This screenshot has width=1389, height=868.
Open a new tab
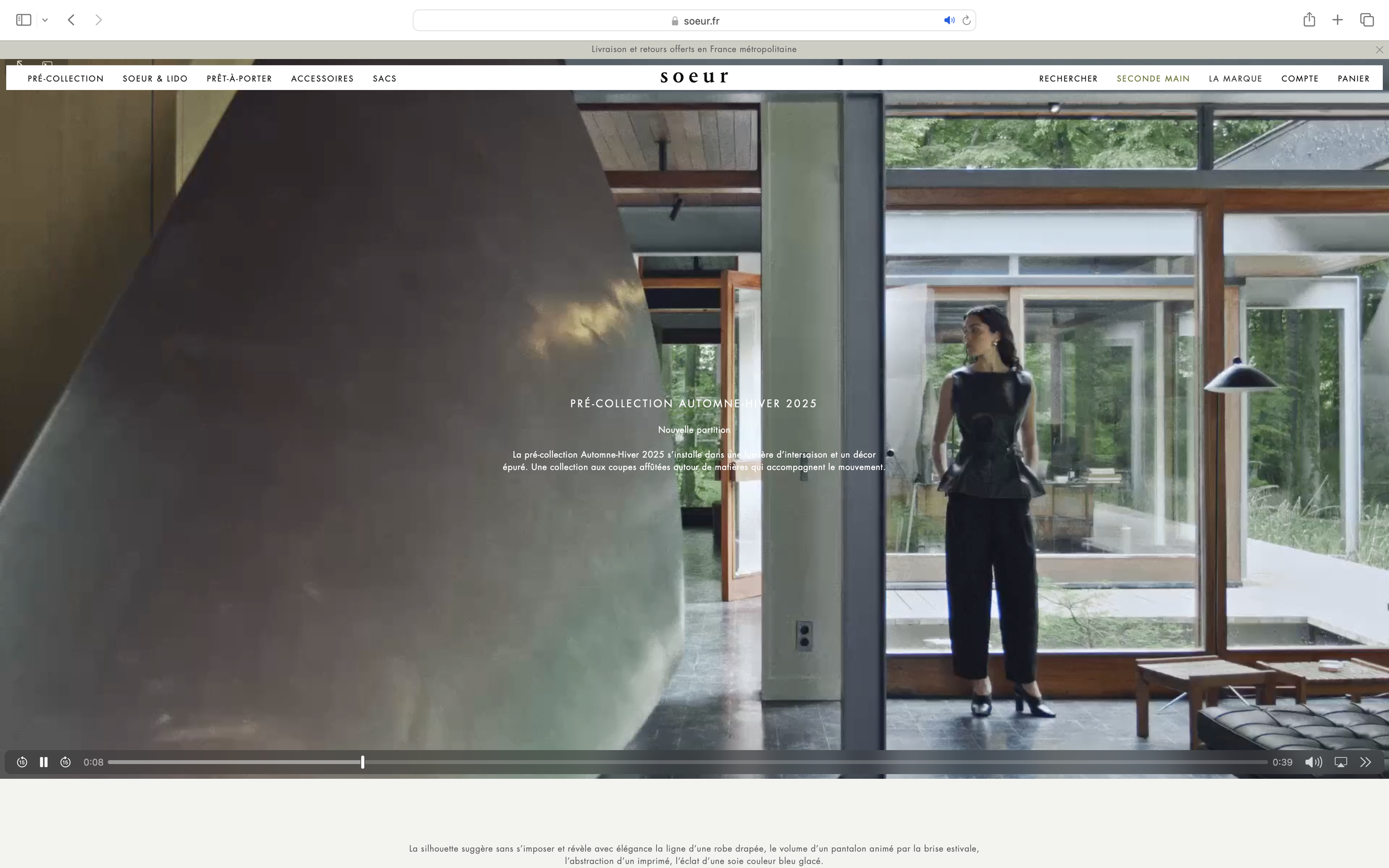[1337, 20]
